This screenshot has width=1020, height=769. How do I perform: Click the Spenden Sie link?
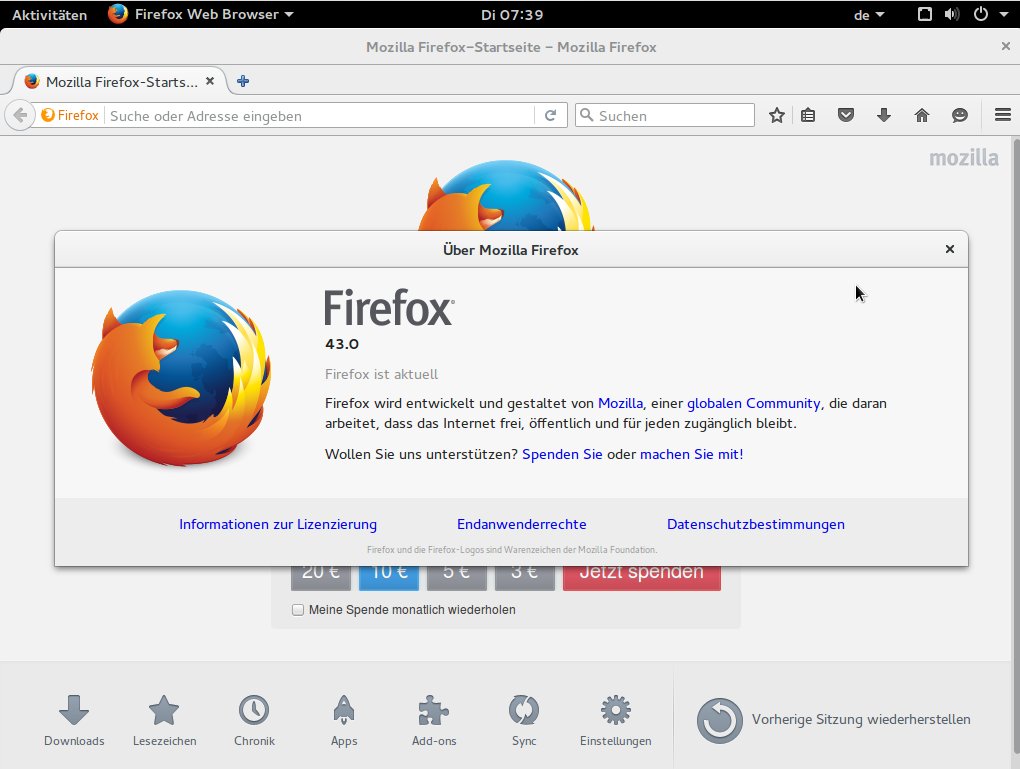click(562, 454)
